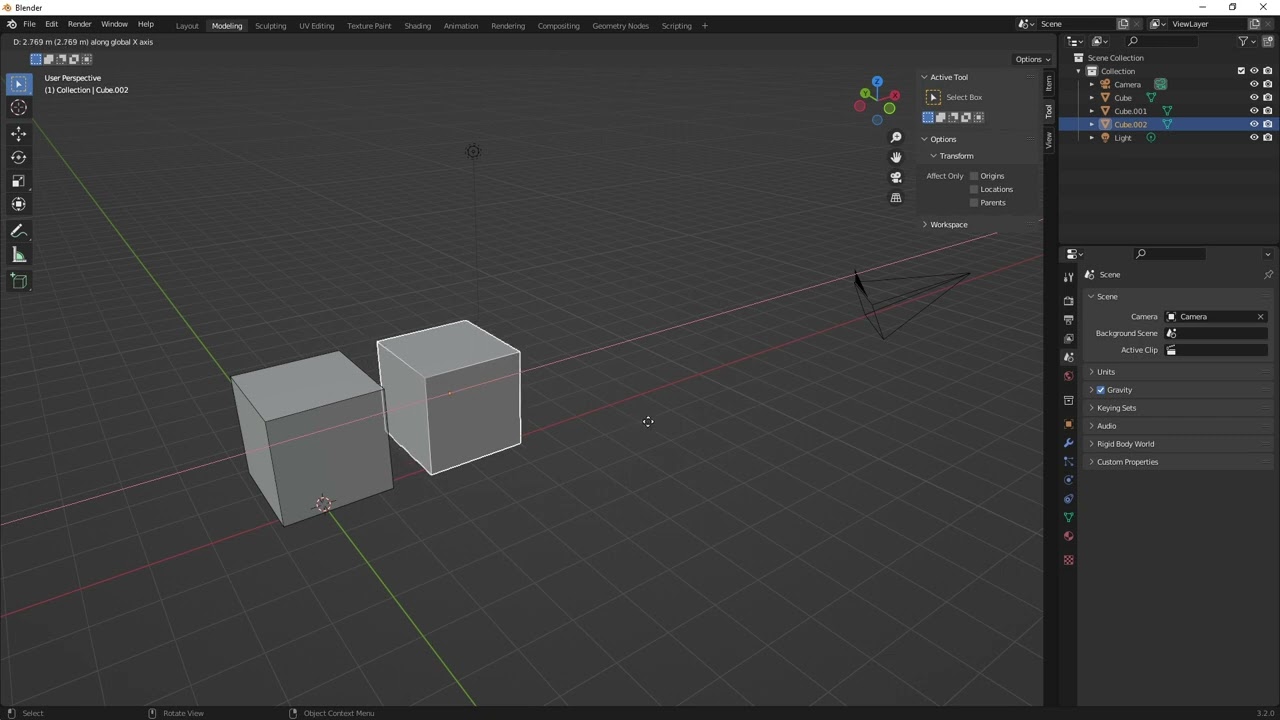Toggle Gravity checkbox

tap(1100, 390)
